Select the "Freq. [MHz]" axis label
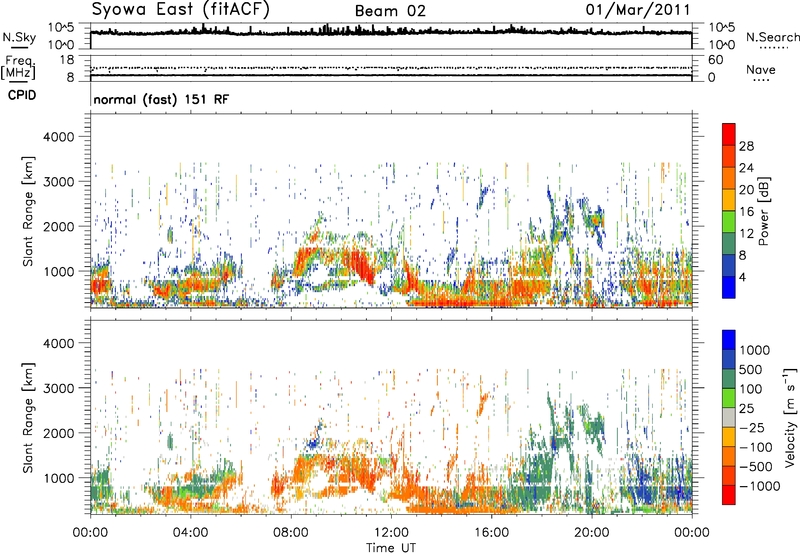This screenshot has height=554, width=800. pyautogui.click(x=18, y=68)
